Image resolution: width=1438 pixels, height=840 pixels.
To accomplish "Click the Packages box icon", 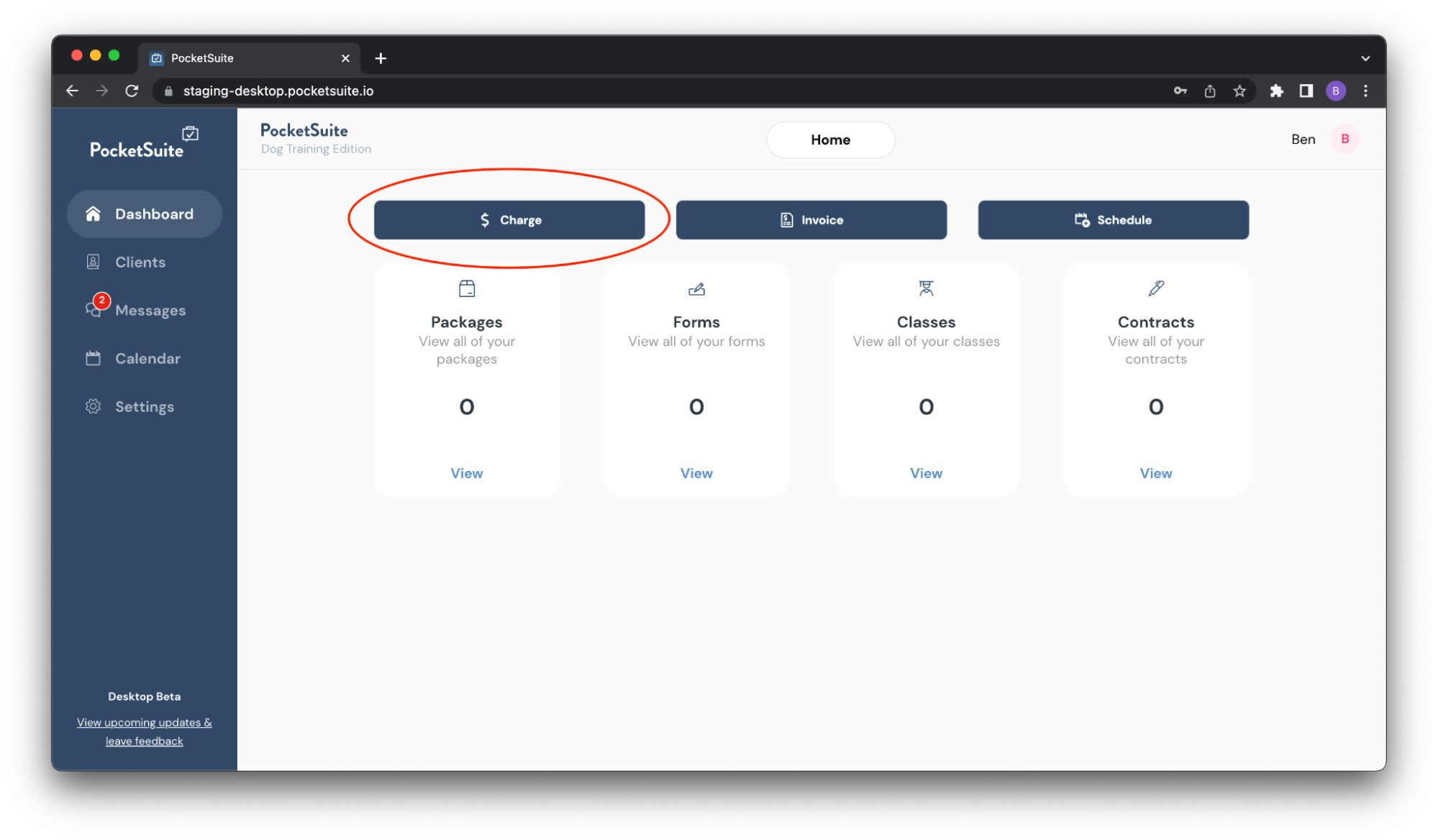I will 467,289.
